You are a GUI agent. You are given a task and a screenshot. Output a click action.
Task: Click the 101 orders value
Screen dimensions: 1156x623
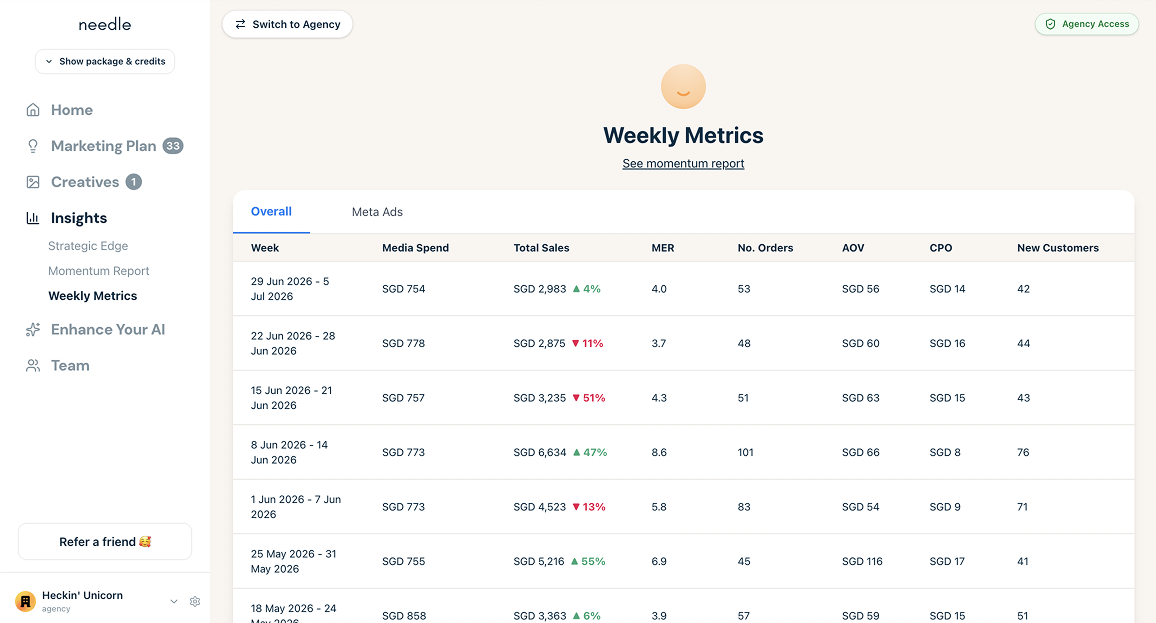point(745,453)
